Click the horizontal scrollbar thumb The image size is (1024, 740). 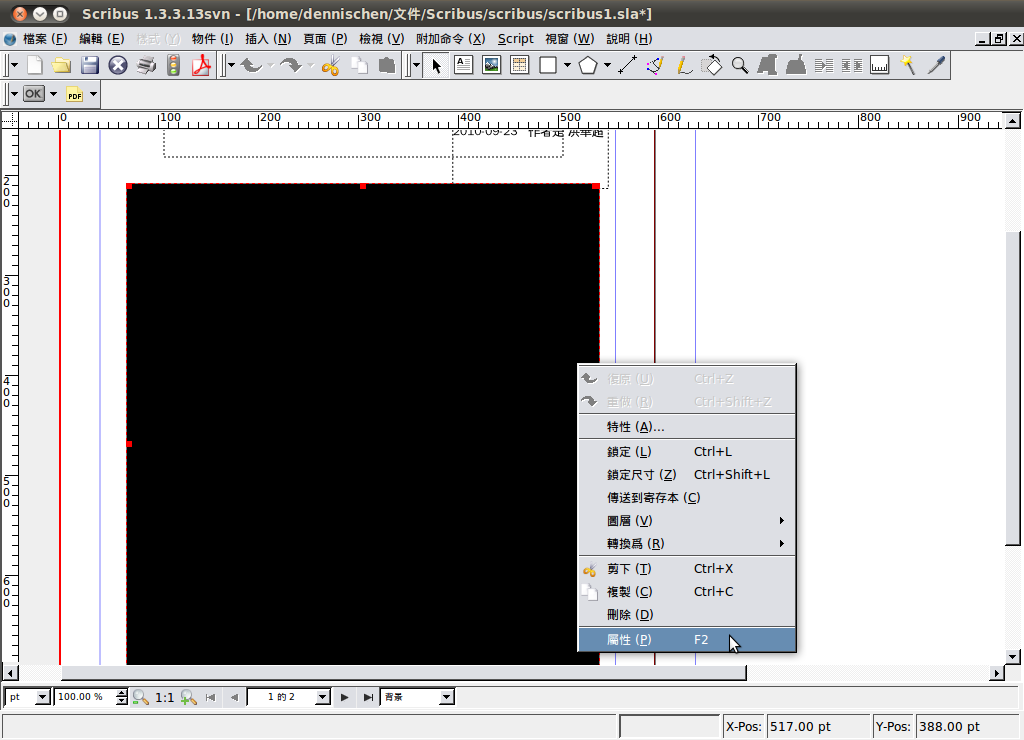click(x=404, y=673)
